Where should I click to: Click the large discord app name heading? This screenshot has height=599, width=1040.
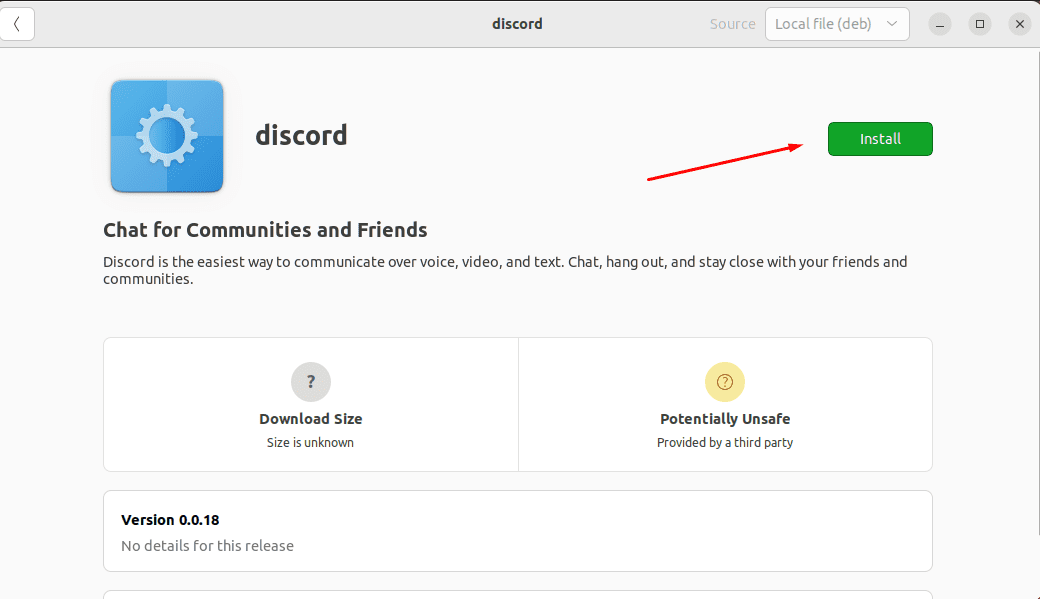301,135
